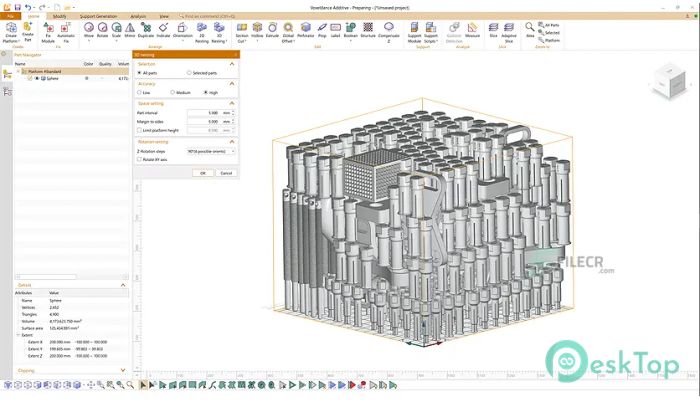The height and width of the screenshot is (400, 700).
Task: Enable Limit platform height checkbox
Action: point(140,131)
